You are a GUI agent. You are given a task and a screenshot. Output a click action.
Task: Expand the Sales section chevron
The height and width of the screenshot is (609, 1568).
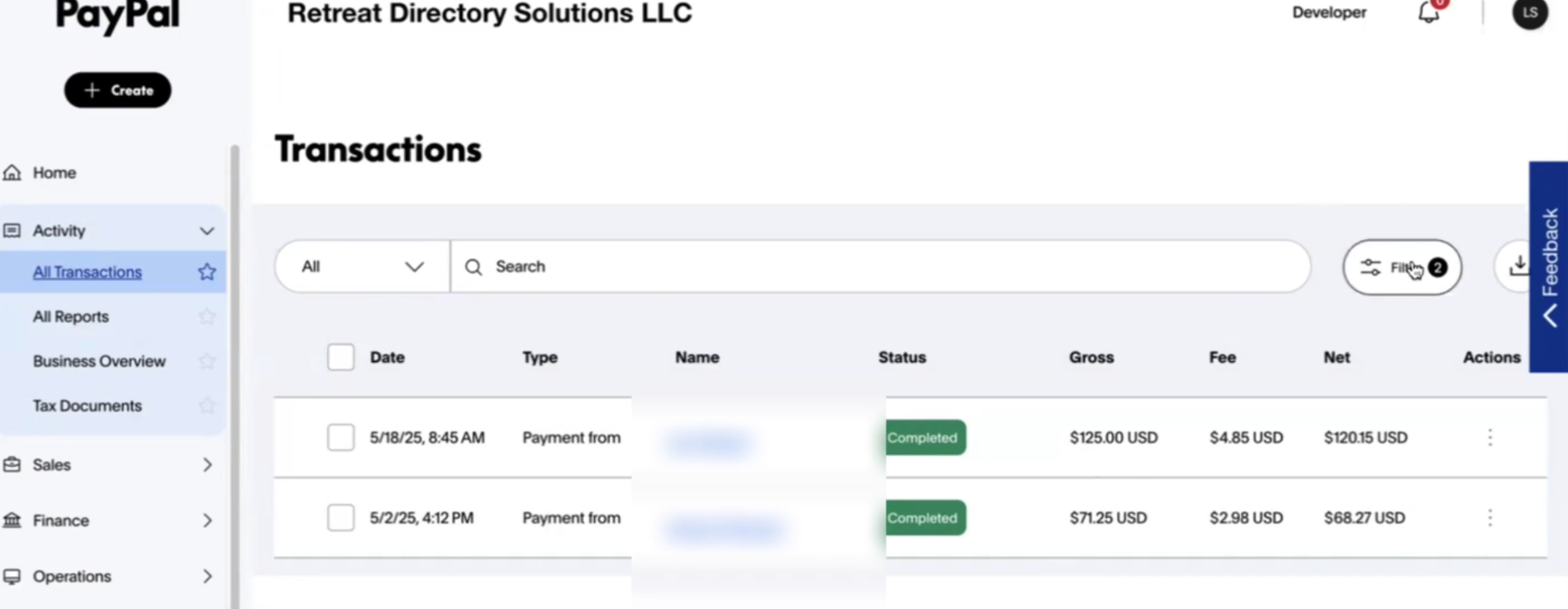(207, 465)
